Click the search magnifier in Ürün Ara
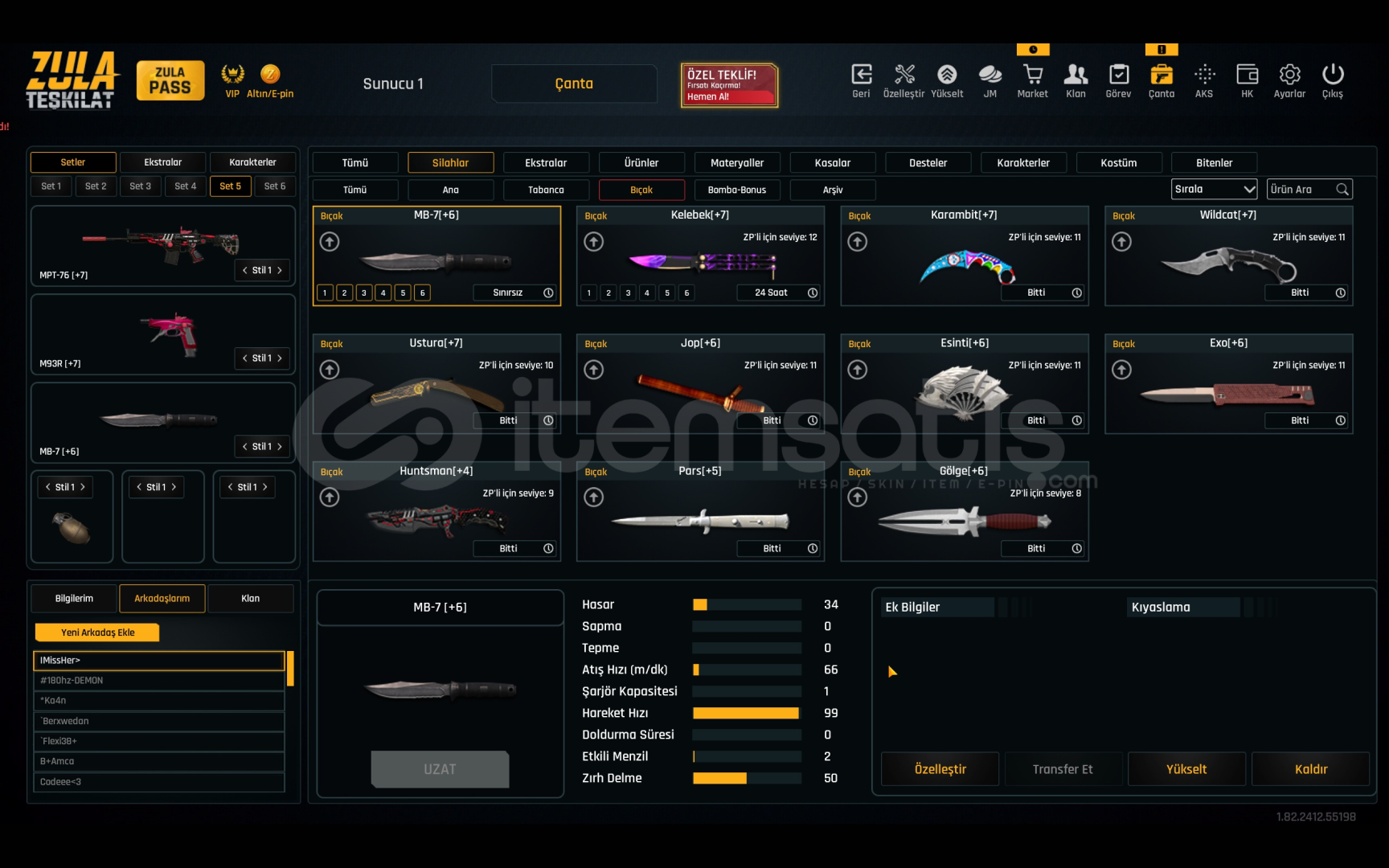The image size is (1389, 868). pyautogui.click(x=1342, y=190)
